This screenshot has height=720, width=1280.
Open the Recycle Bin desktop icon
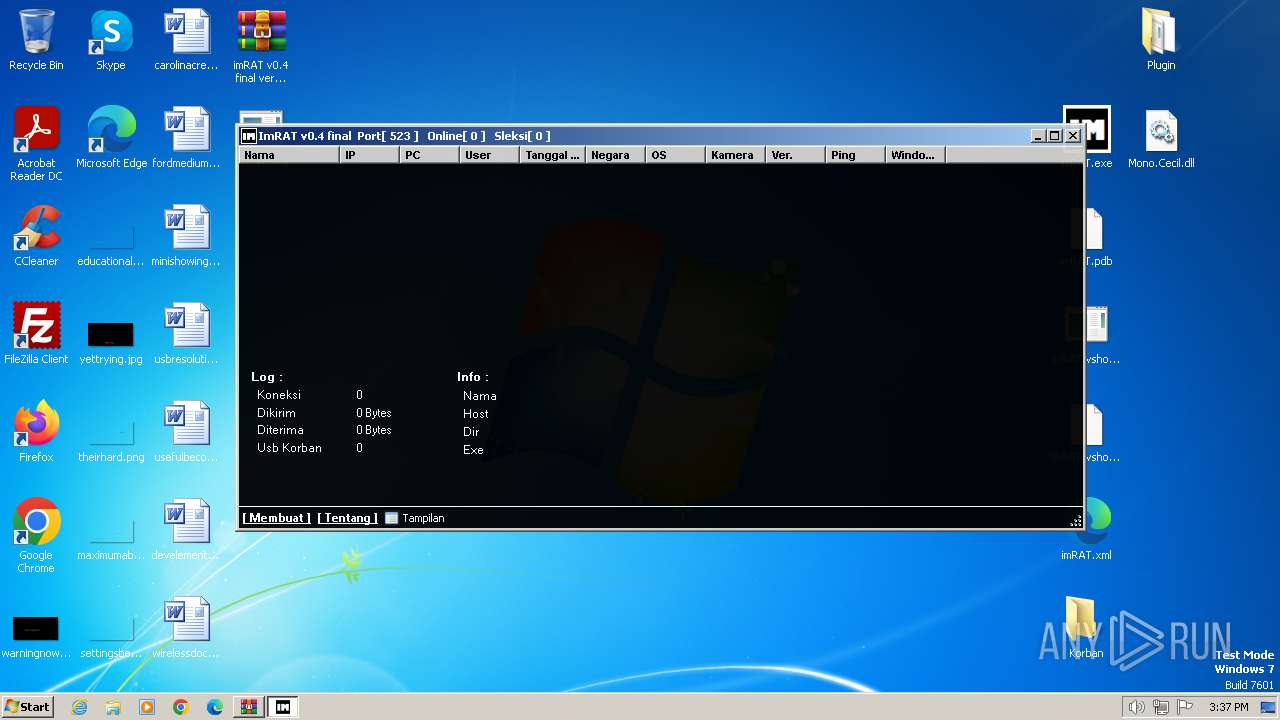pyautogui.click(x=36, y=40)
